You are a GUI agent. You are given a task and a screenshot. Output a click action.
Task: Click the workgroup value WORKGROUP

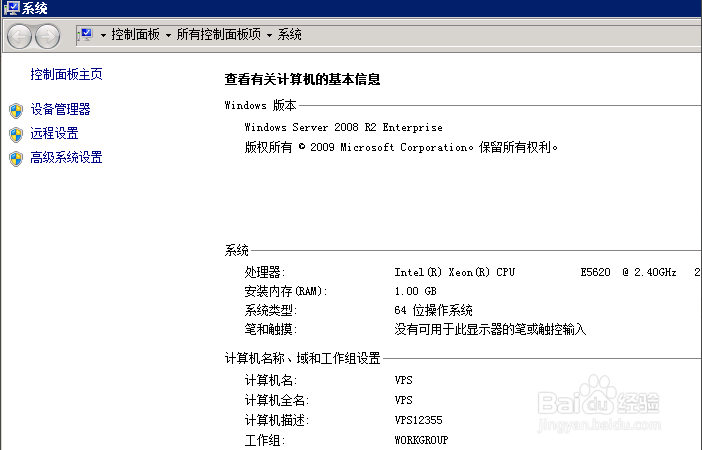(x=421, y=440)
